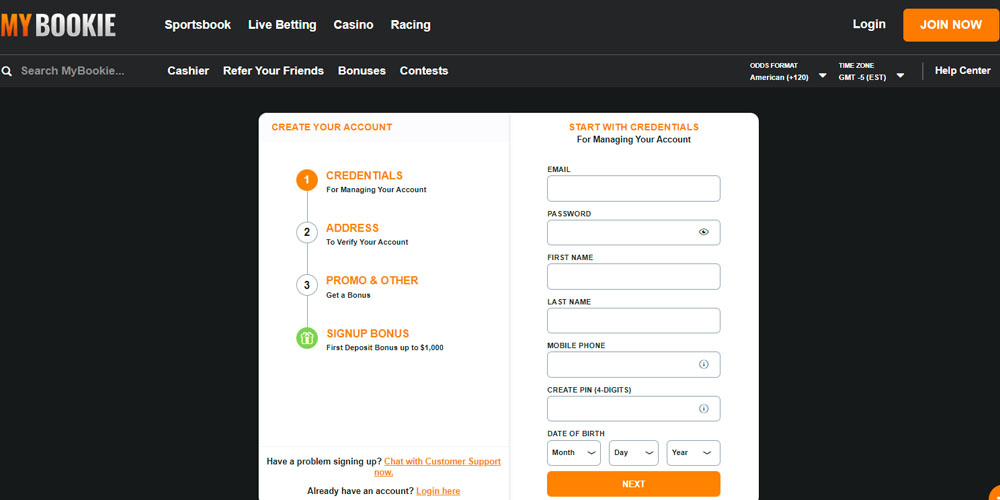Viewport: 1000px width, 500px height.
Task: Click the CREATE YOUR ACCOUNT heading
Action: point(332,127)
